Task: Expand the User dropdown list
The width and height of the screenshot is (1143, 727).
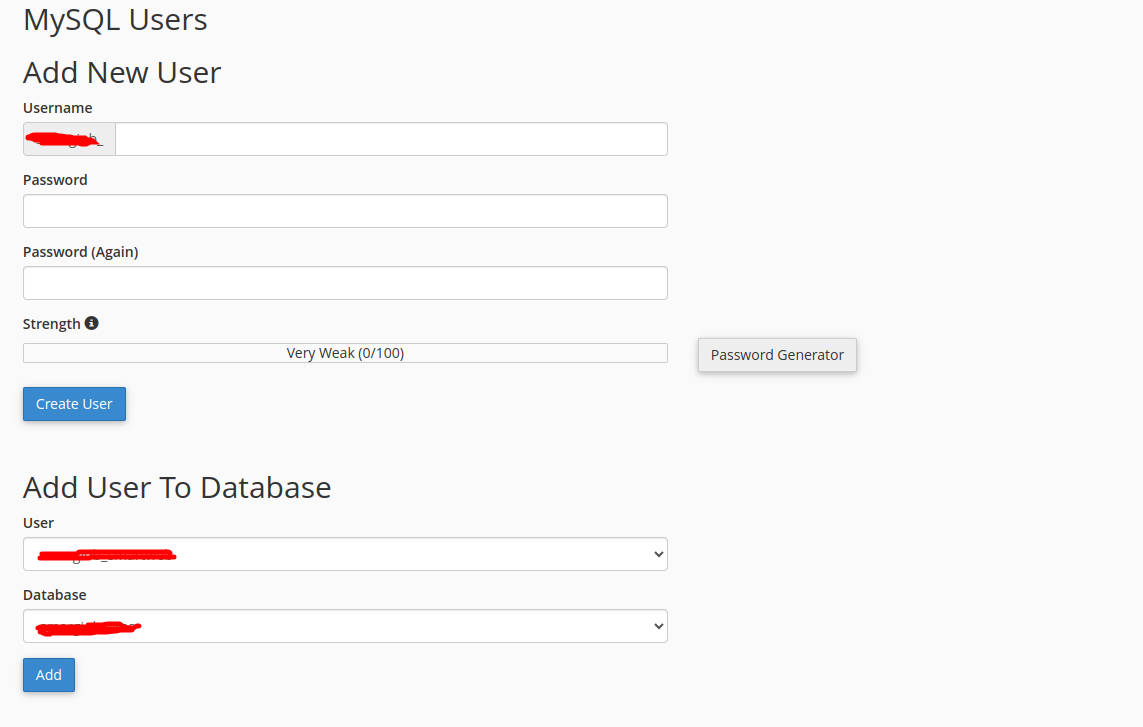Action: coord(345,554)
